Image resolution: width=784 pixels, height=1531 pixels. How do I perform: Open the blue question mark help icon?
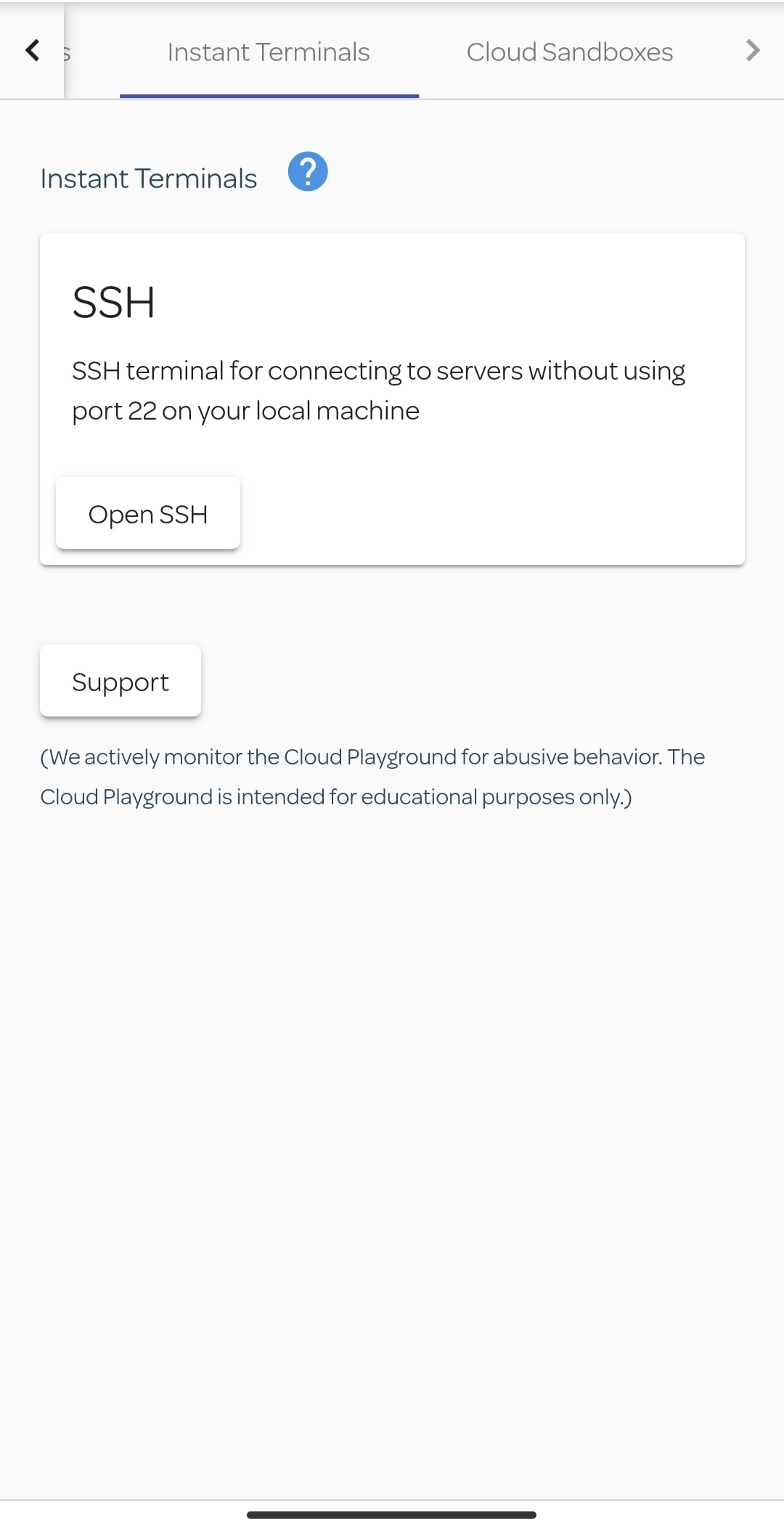(308, 171)
